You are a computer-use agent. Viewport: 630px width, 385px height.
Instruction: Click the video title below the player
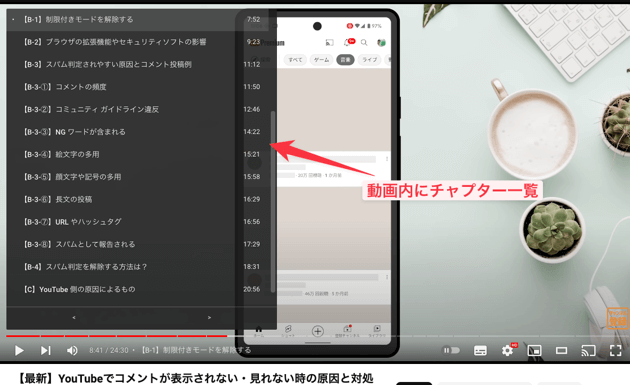click(x=195, y=378)
